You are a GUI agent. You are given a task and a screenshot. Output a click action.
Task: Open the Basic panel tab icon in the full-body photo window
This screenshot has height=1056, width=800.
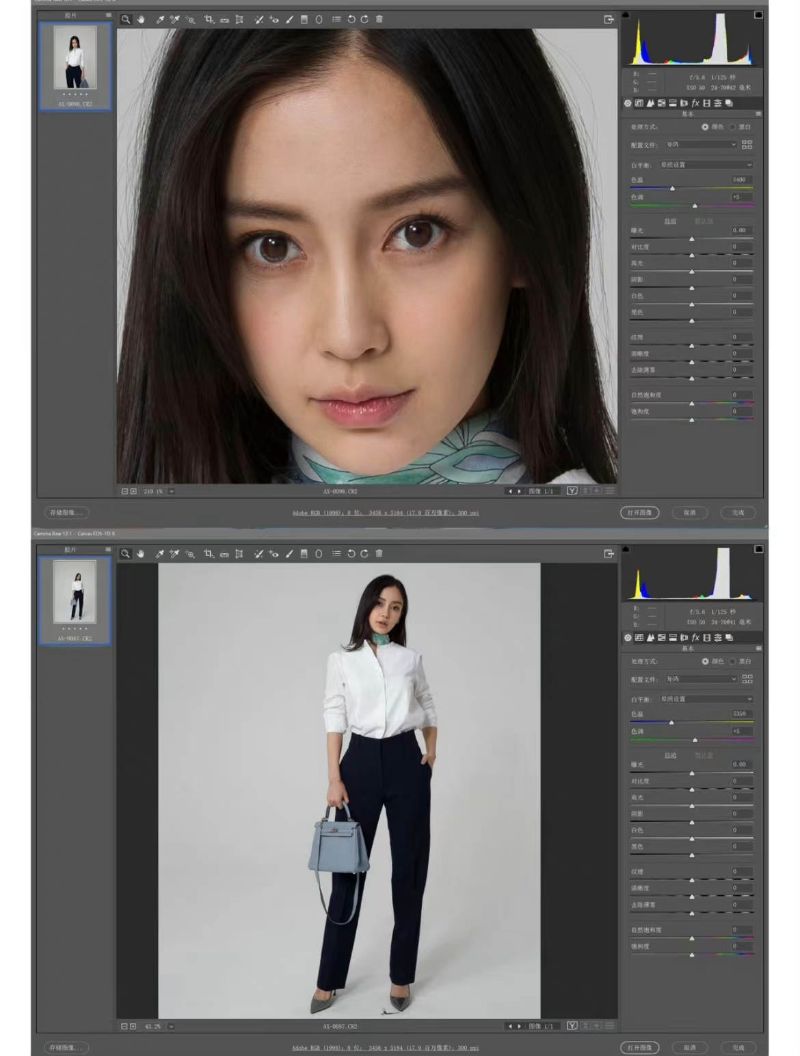[629, 637]
